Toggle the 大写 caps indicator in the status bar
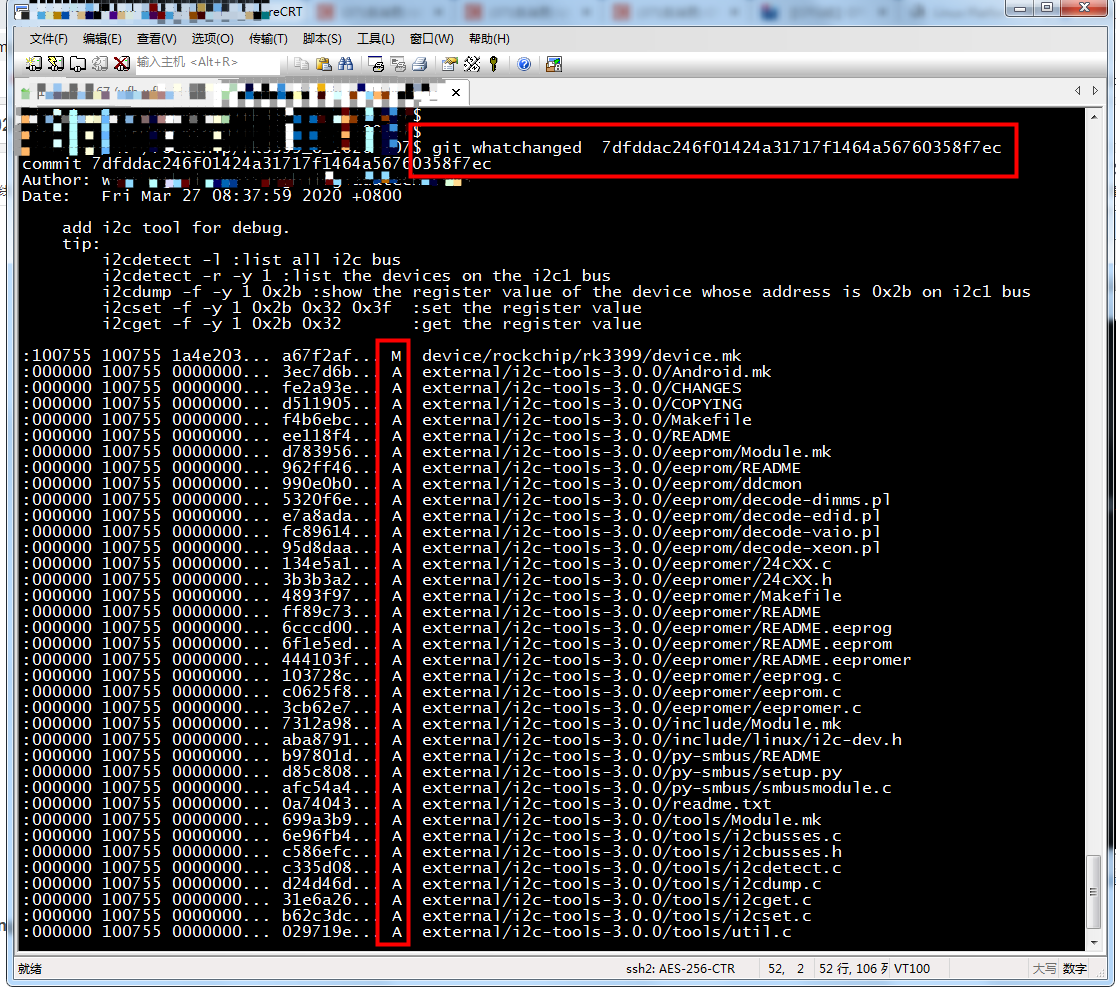The height and width of the screenshot is (988, 1116). tap(1042, 968)
